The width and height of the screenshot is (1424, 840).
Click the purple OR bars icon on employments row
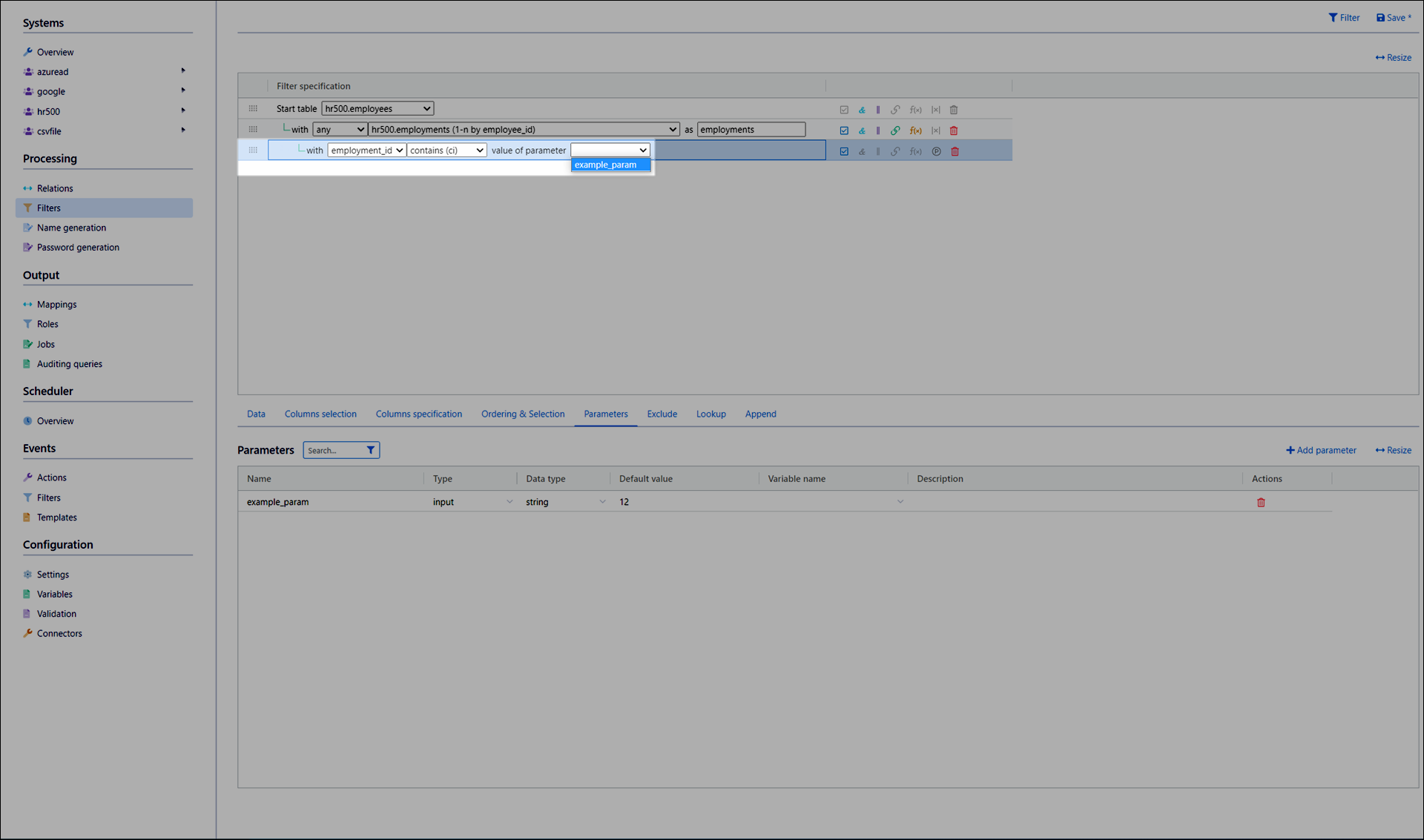click(878, 130)
